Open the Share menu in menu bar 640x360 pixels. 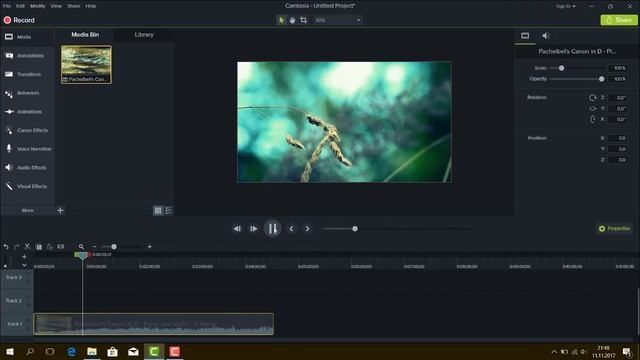(73, 6)
